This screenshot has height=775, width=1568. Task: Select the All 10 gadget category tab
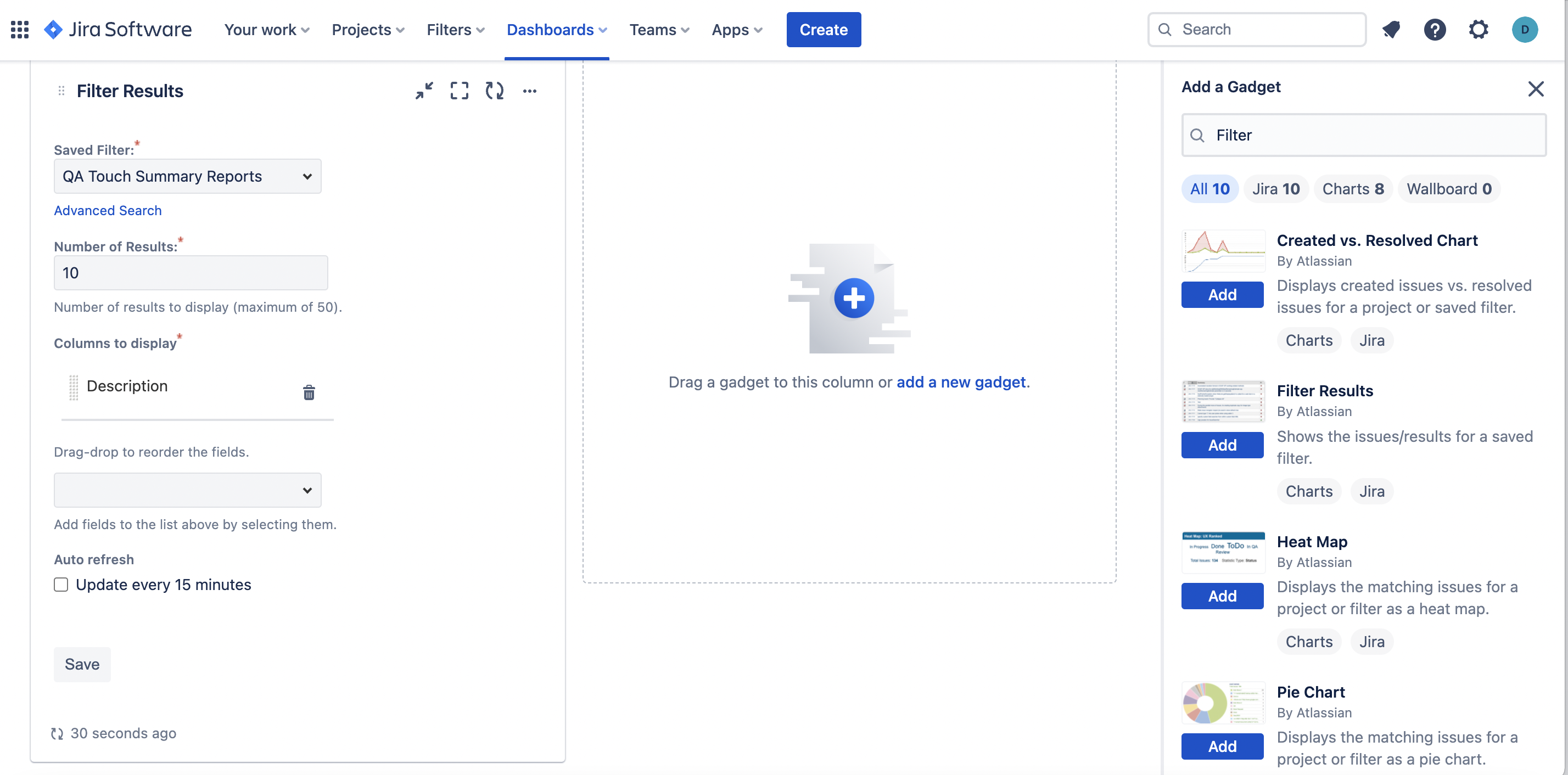(x=1209, y=189)
